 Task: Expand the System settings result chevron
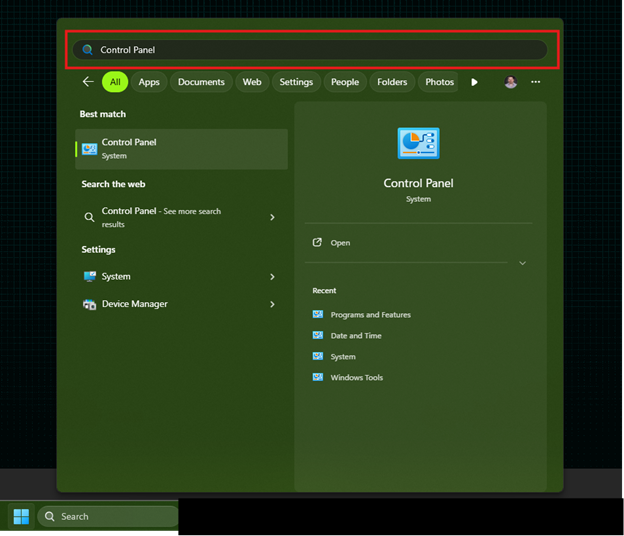272,277
